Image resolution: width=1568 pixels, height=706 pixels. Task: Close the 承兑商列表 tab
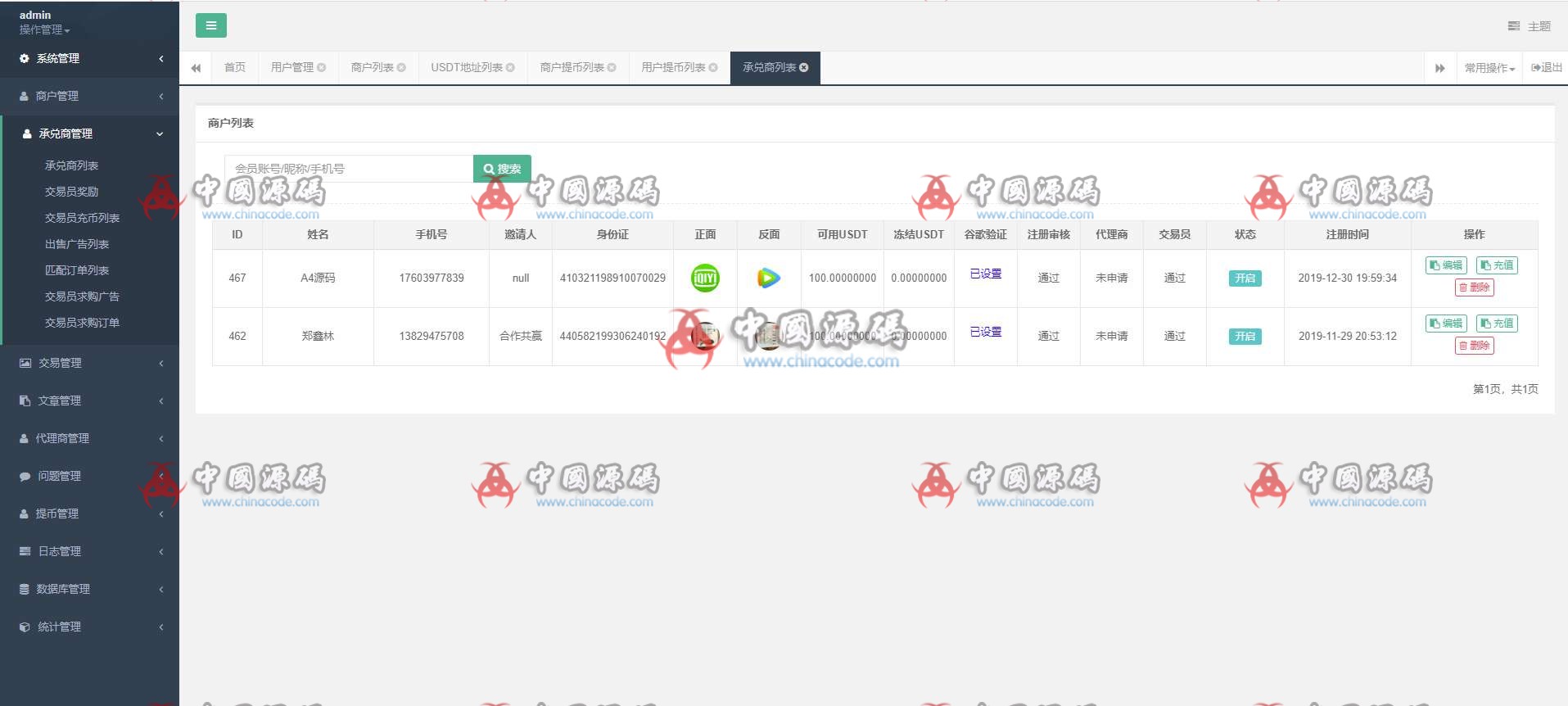coord(804,67)
